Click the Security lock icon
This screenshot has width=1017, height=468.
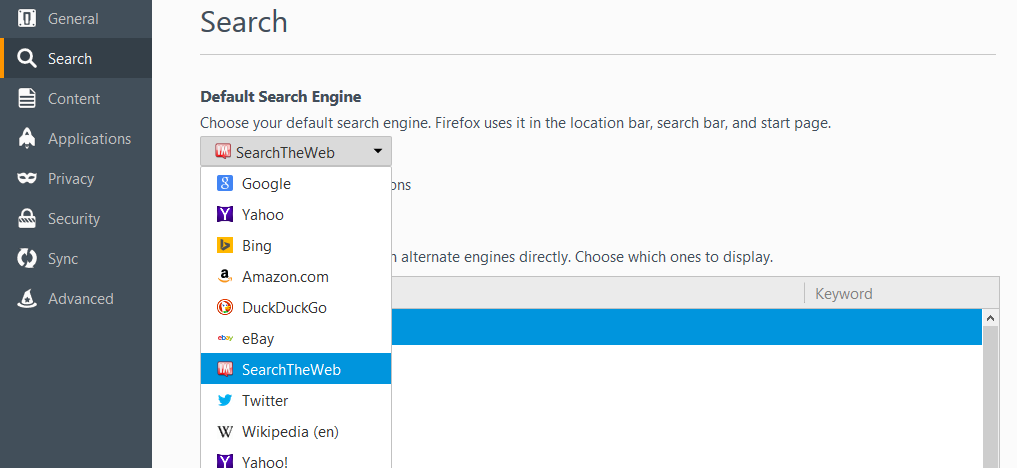[28, 219]
